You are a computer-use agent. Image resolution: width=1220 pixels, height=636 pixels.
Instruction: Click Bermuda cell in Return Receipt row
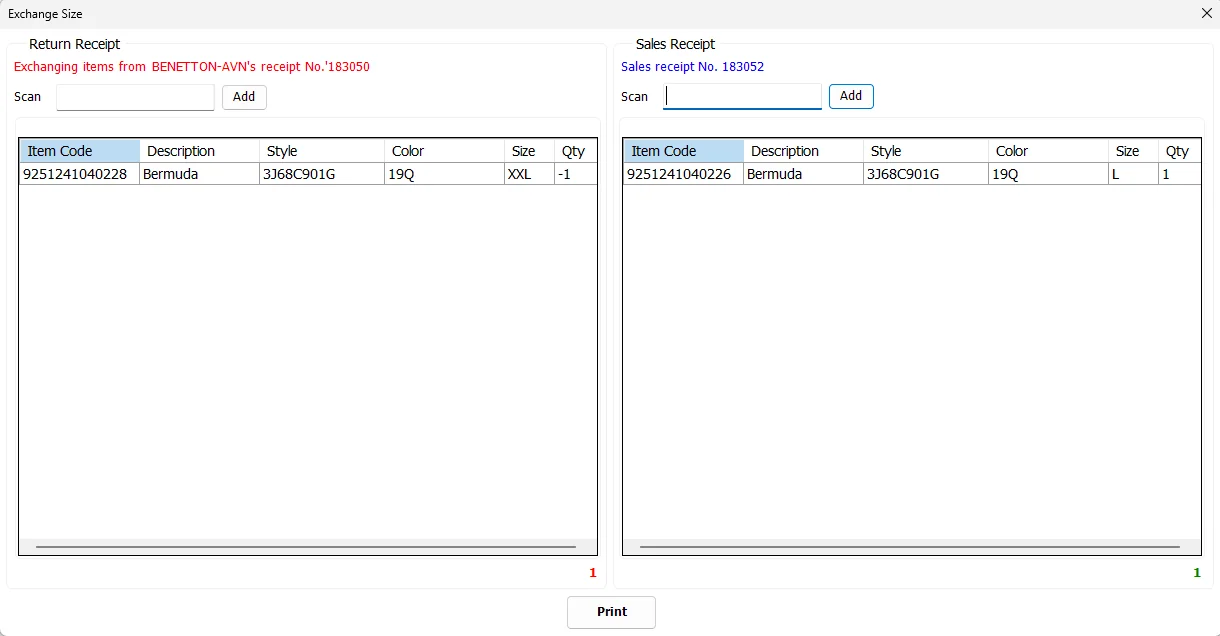pos(199,174)
